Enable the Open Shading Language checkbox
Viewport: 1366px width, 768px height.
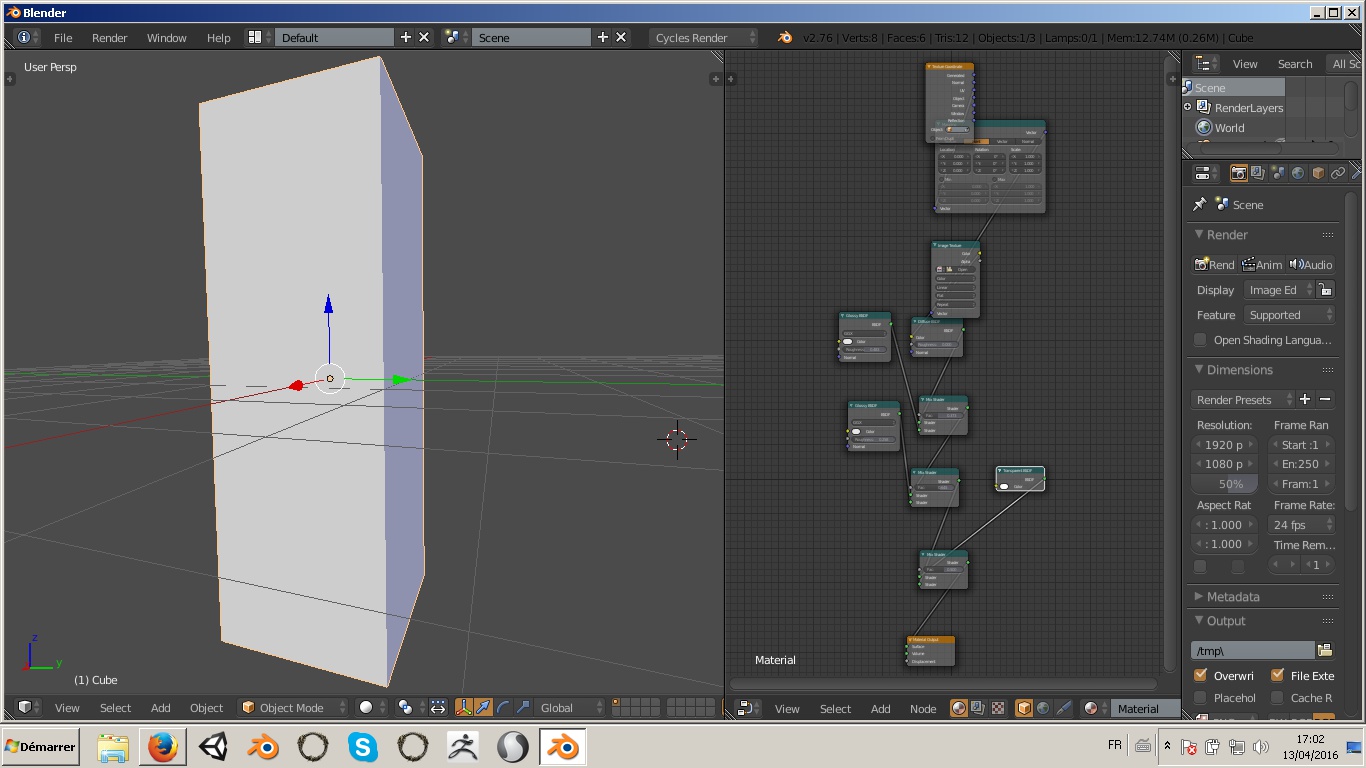[1201, 340]
